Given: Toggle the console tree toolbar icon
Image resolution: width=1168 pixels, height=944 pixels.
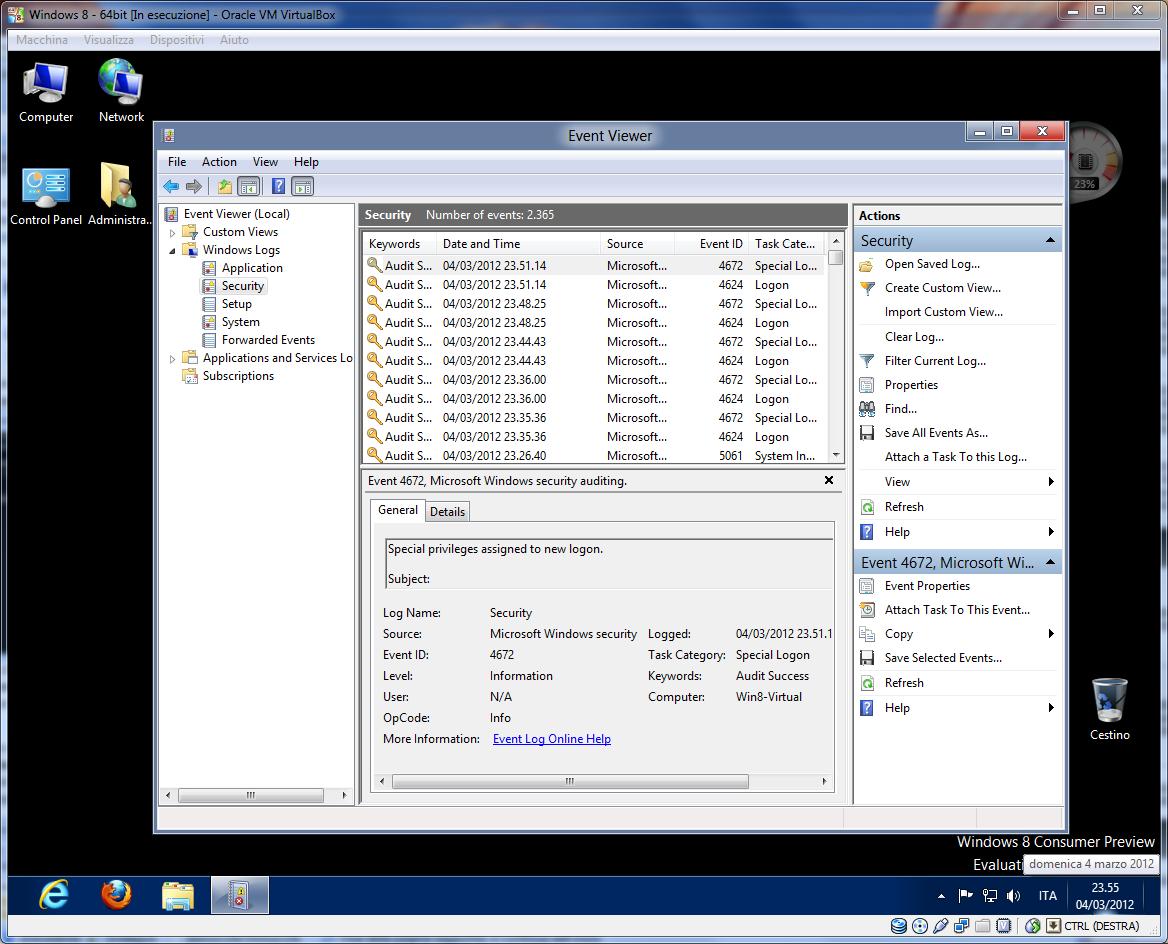Looking at the screenshot, I should pyautogui.click(x=249, y=186).
